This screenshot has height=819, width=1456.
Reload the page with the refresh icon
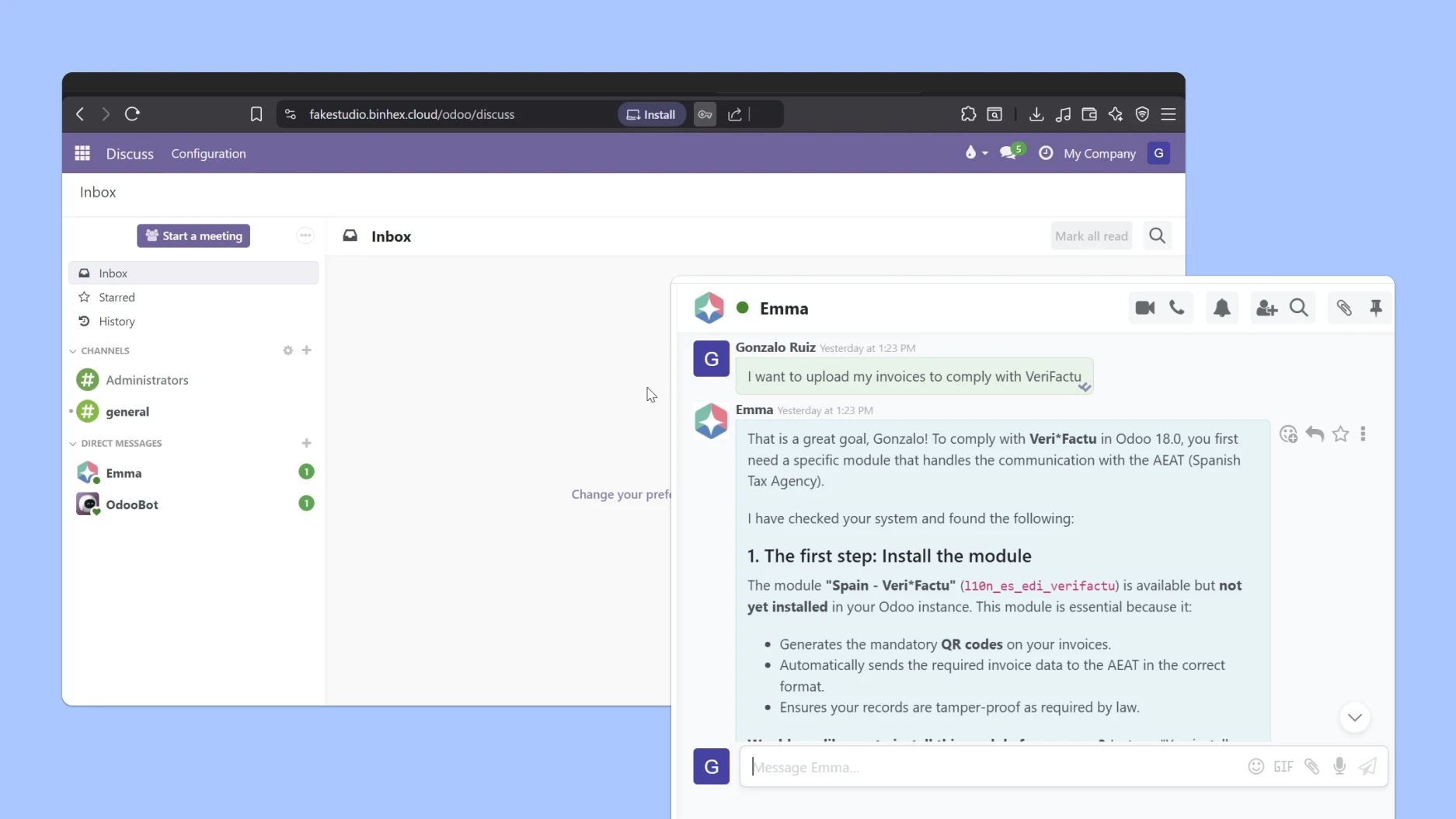132,114
